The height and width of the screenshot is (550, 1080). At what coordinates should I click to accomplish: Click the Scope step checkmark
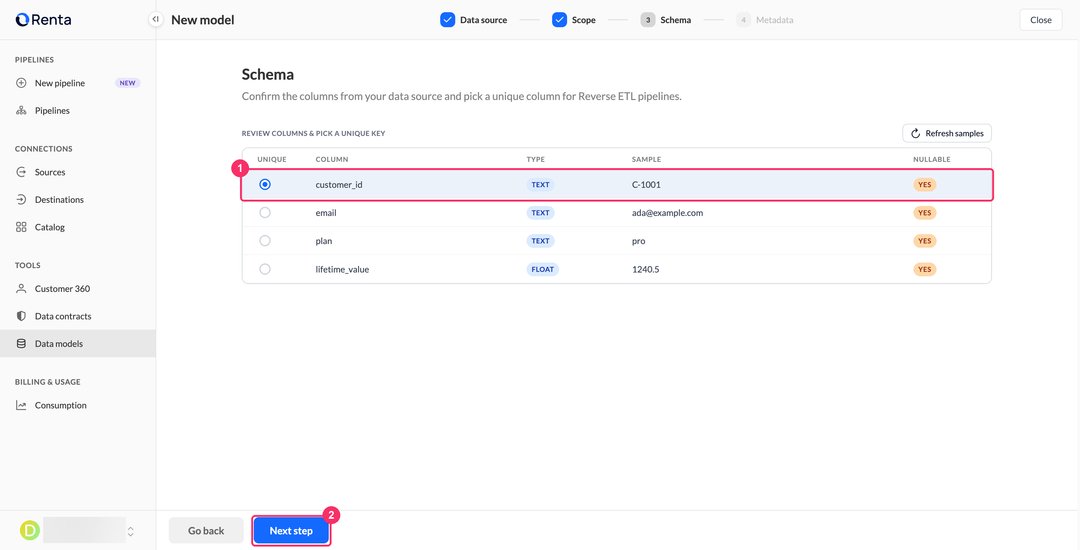coord(559,20)
